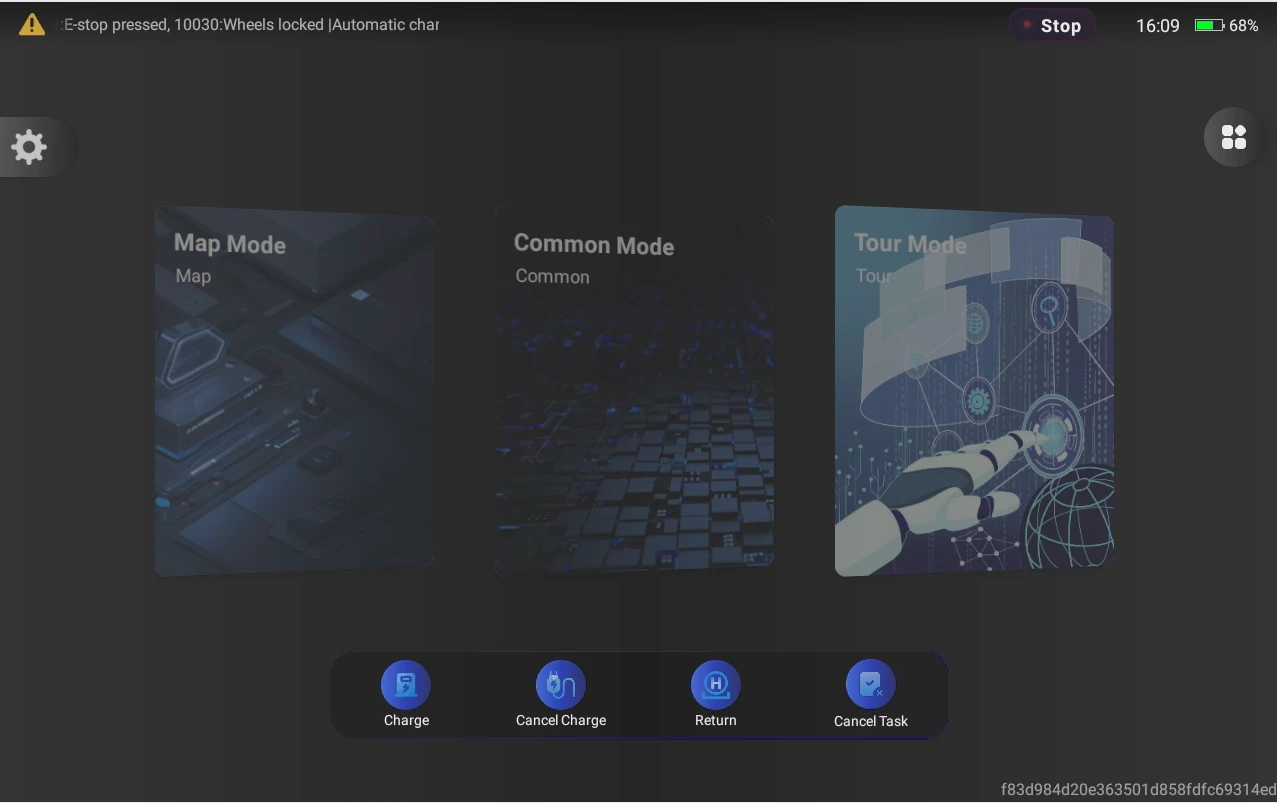Select the Tour Mode card
Viewport: 1277px width, 803px height.
click(x=974, y=391)
